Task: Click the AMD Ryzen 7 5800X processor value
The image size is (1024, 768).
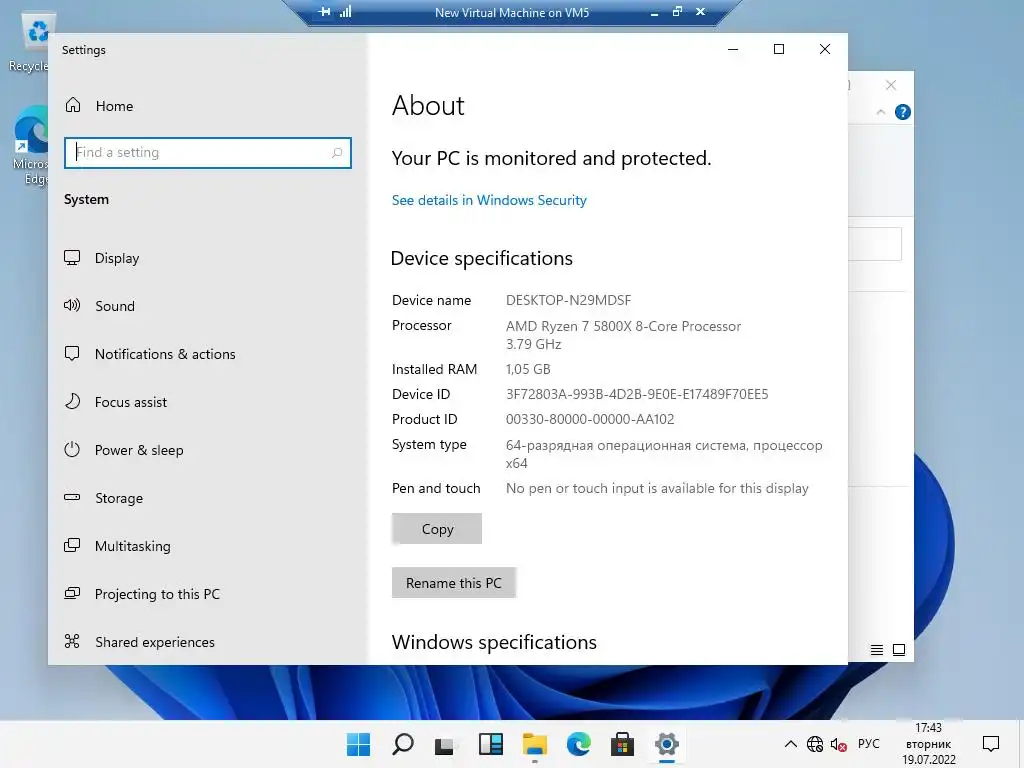Action: click(x=624, y=335)
